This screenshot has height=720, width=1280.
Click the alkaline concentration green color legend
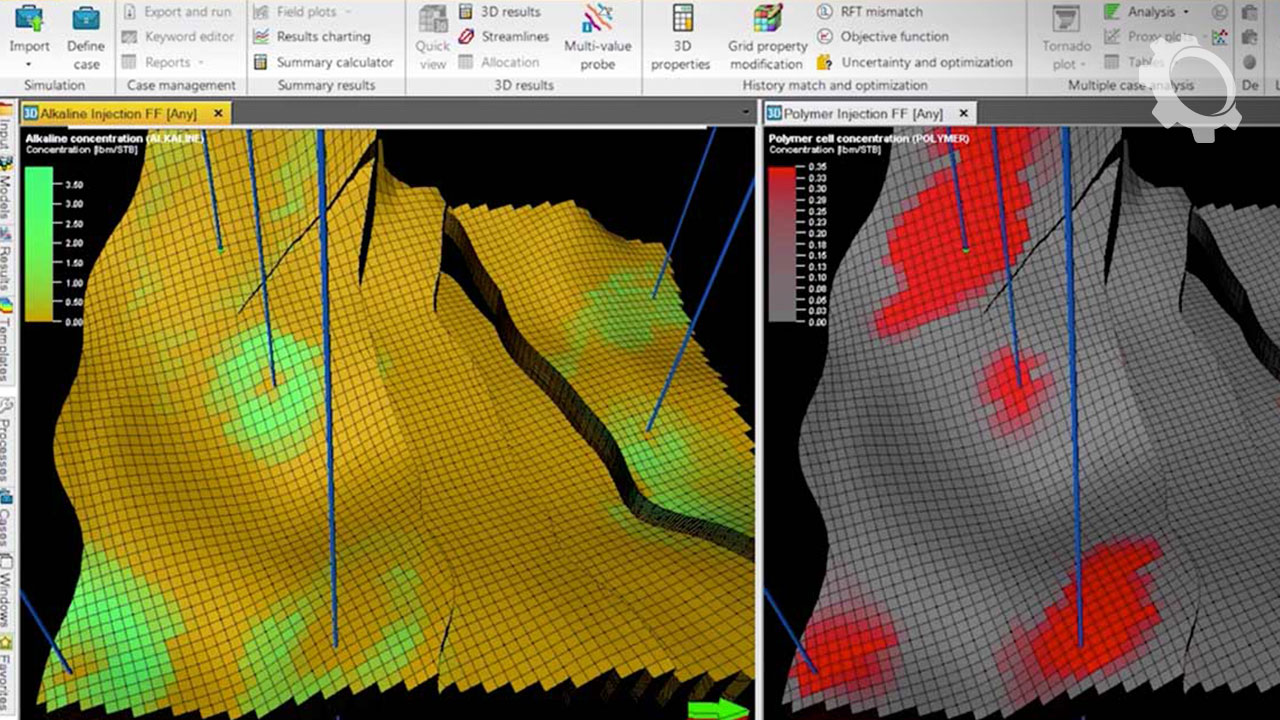(38, 245)
